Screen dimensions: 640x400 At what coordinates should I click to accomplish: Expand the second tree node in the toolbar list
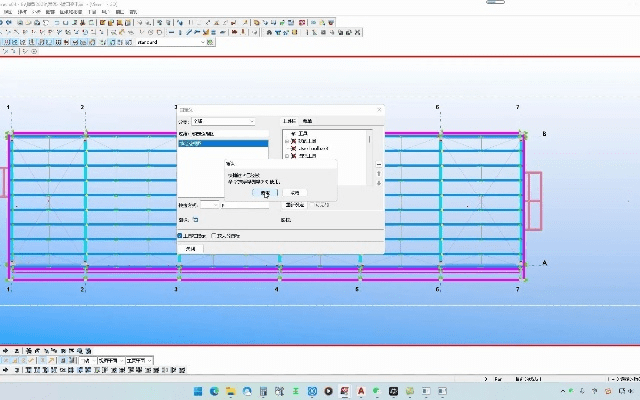(x=287, y=141)
